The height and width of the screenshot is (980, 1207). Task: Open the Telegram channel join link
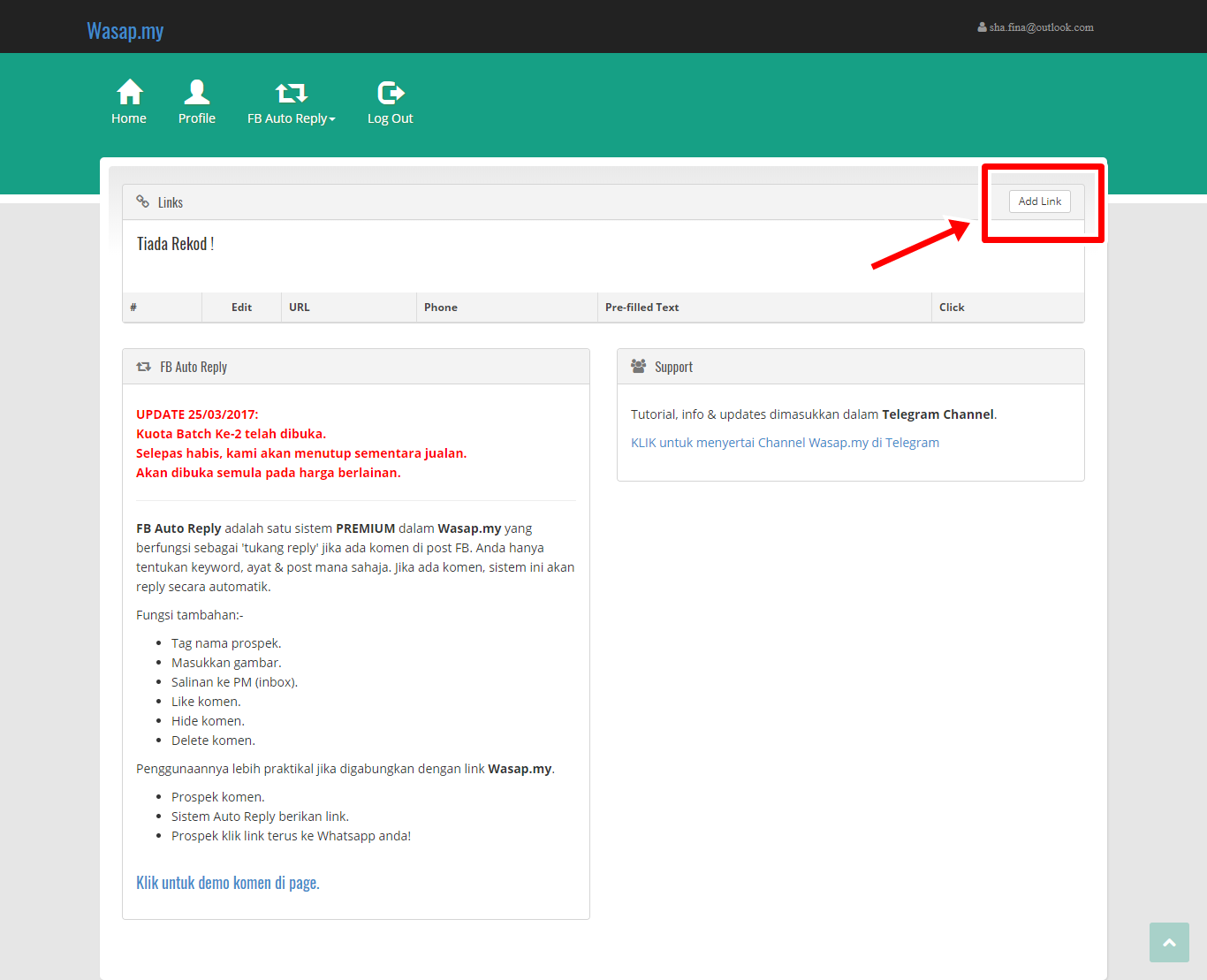coord(785,443)
